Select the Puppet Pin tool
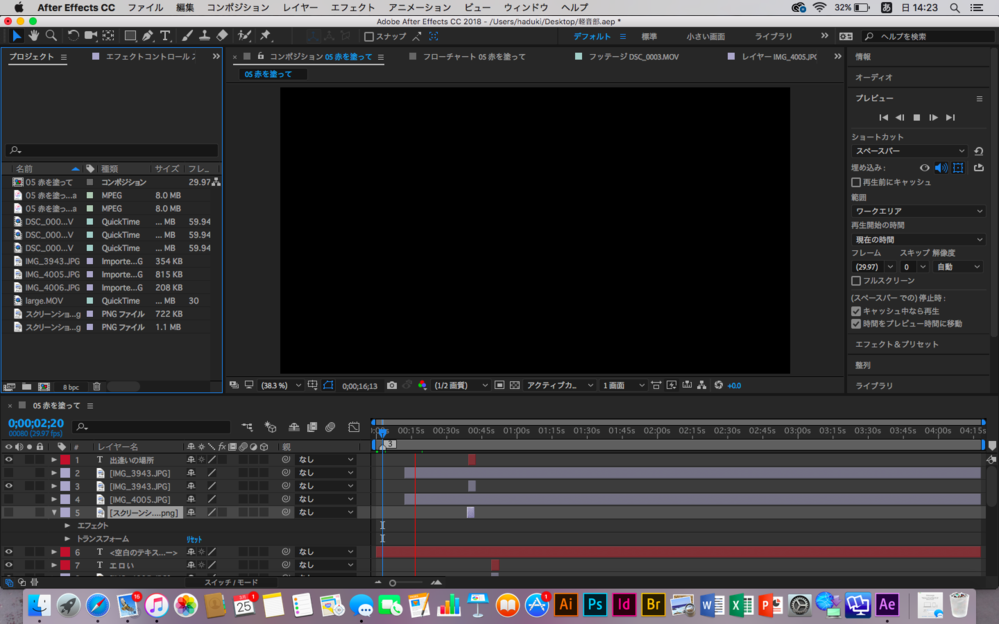This screenshot has width=999, height=624. (x=266, y=36)
